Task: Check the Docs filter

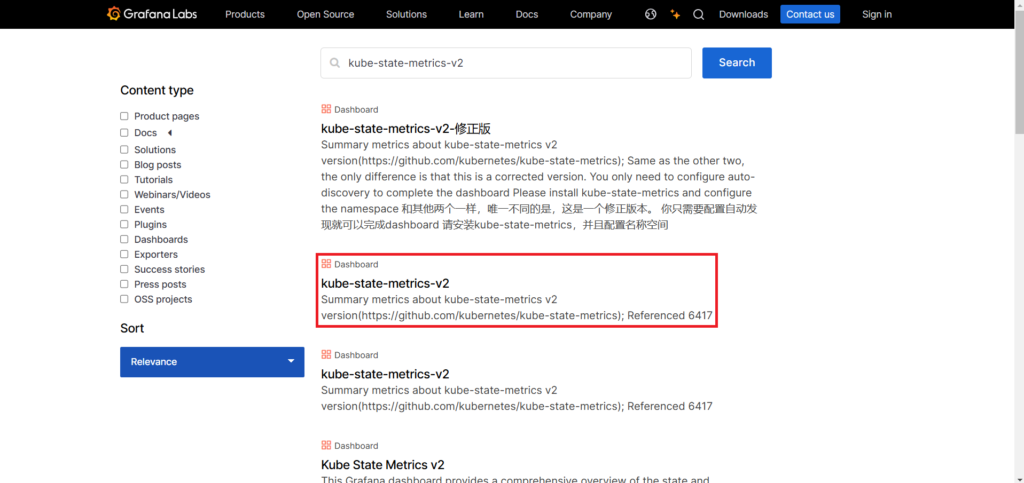Action: pyautogui.click(x=124, y=132)
